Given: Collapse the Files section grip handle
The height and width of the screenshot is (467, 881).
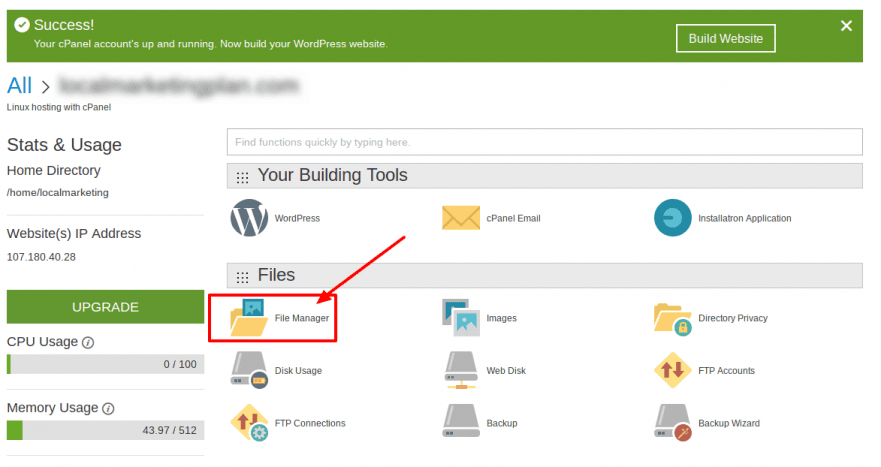Looking at the screenshot, I should pos(242,277).
